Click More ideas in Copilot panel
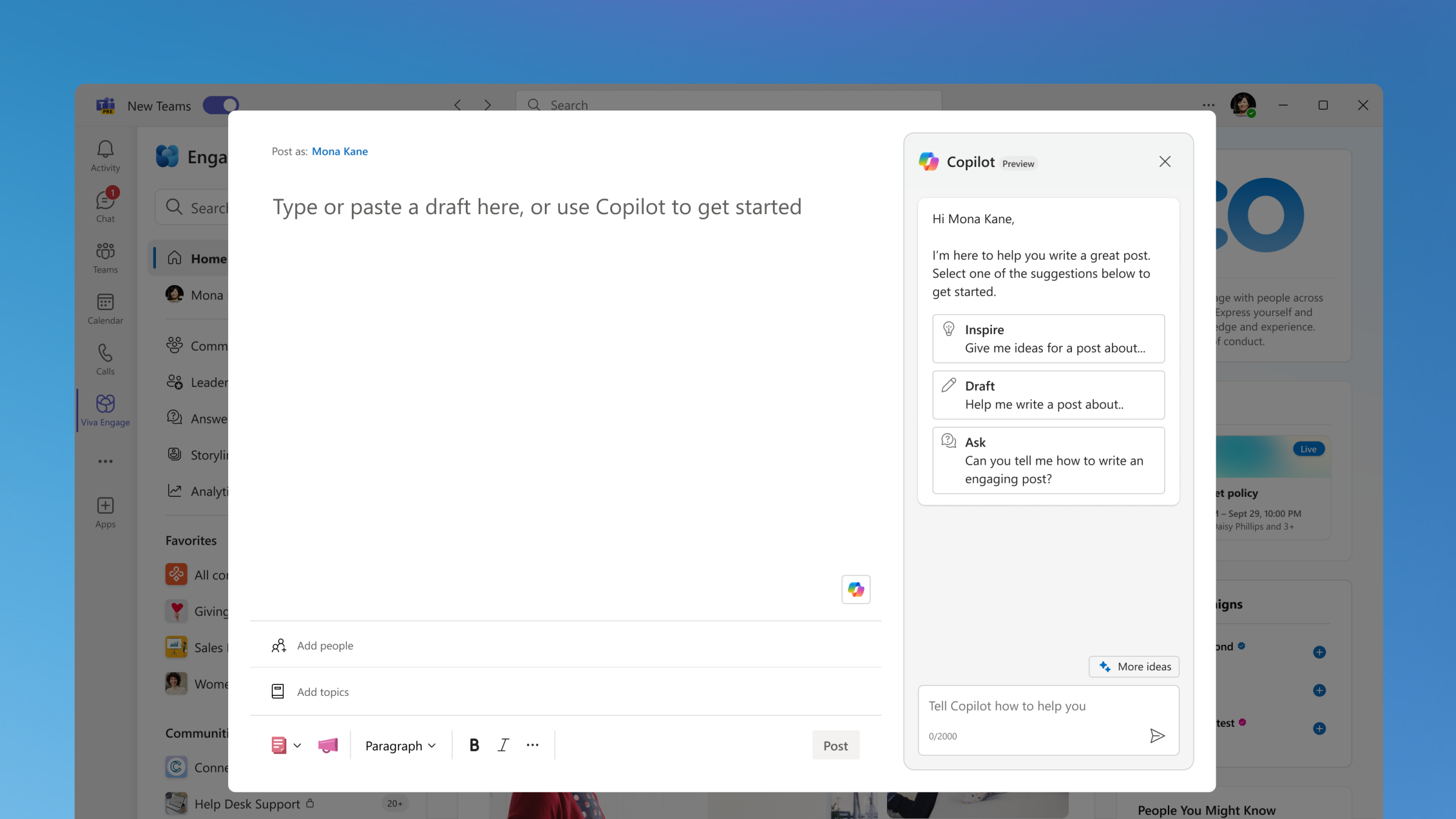This screenshot has width=1456, height=819. 1136,666
